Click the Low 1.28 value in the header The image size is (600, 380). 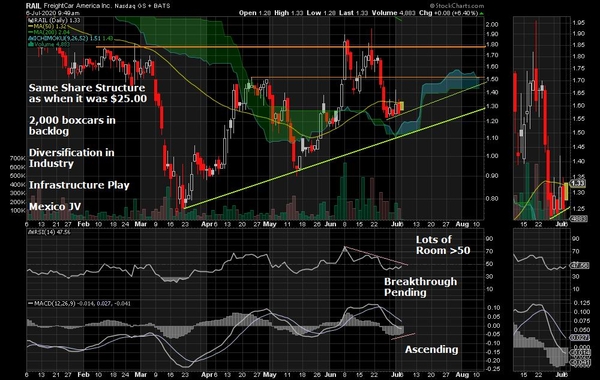[x=321, y=13]
